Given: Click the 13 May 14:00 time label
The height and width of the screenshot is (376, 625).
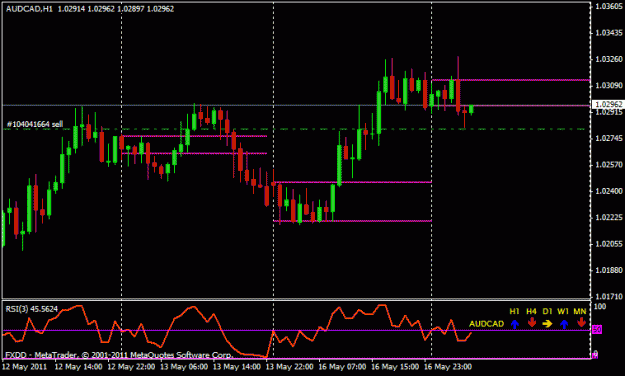Looking at the screenshot, I should (237, 366).
